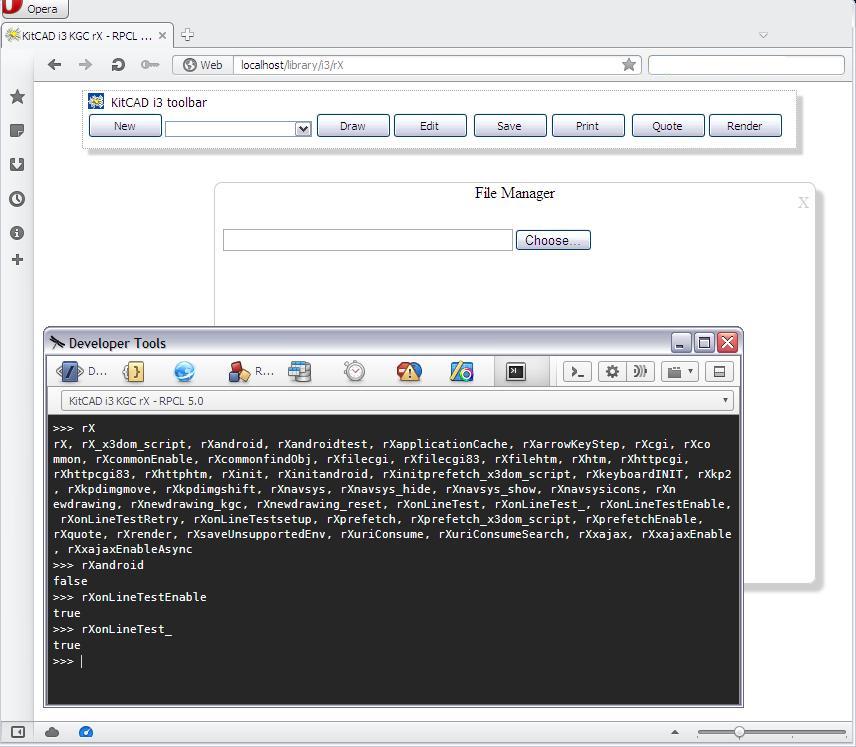The image size is (856, 747).
Task: Click the Render button
Action: point(745,126)
